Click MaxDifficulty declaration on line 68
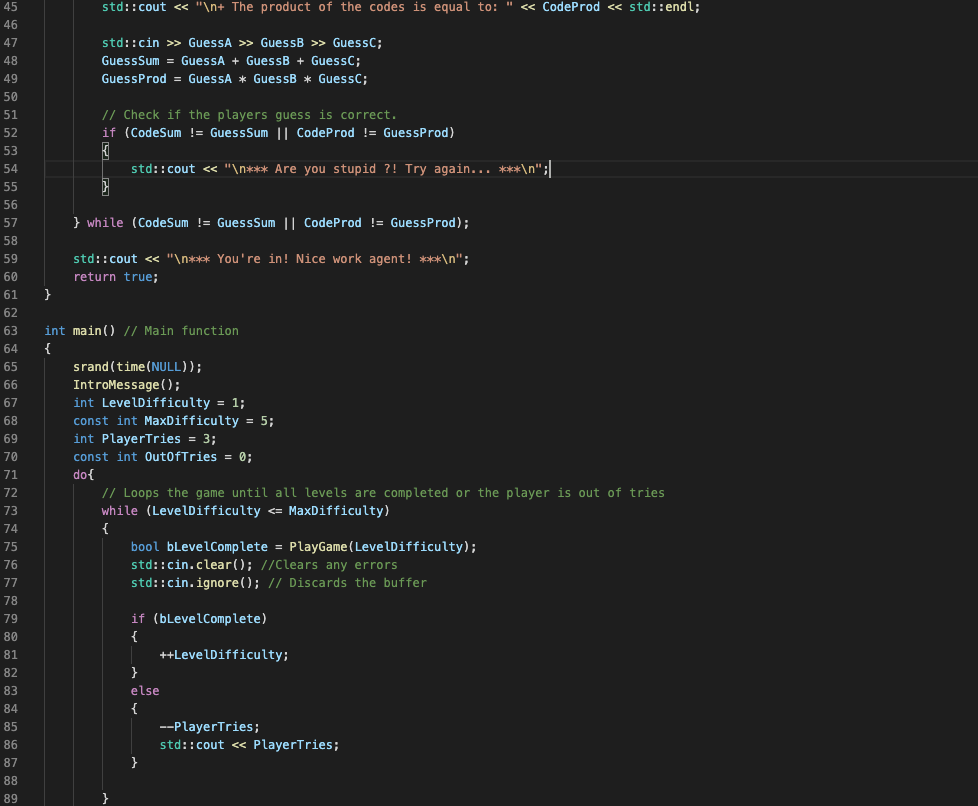Image resolution: width=978 pixels, height=806 pixels. click(x=191, y=422)
